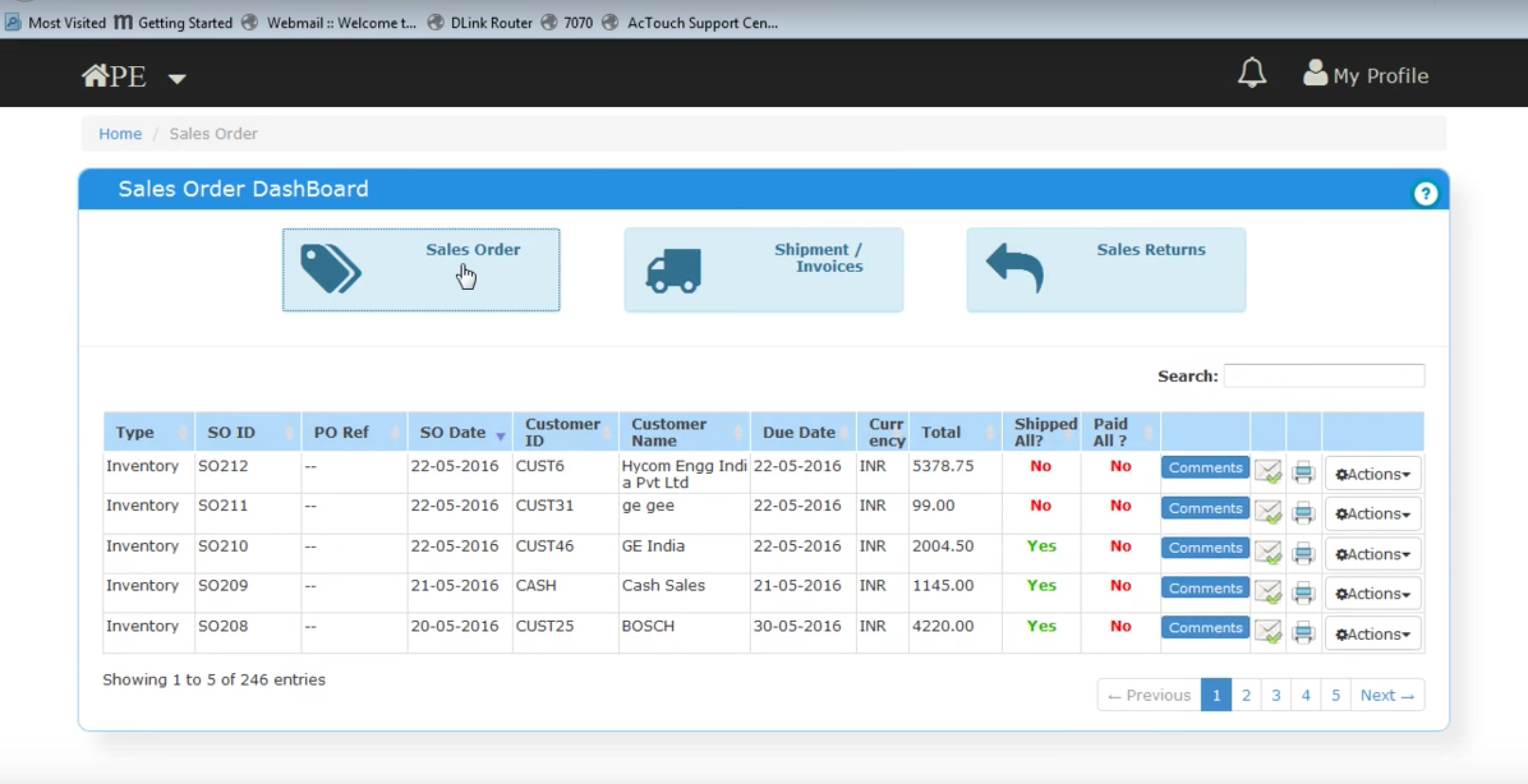Open the Shipment / Invoices tile
The image size is (1528, 784).
pyautogui.click(x=763, y=270)
